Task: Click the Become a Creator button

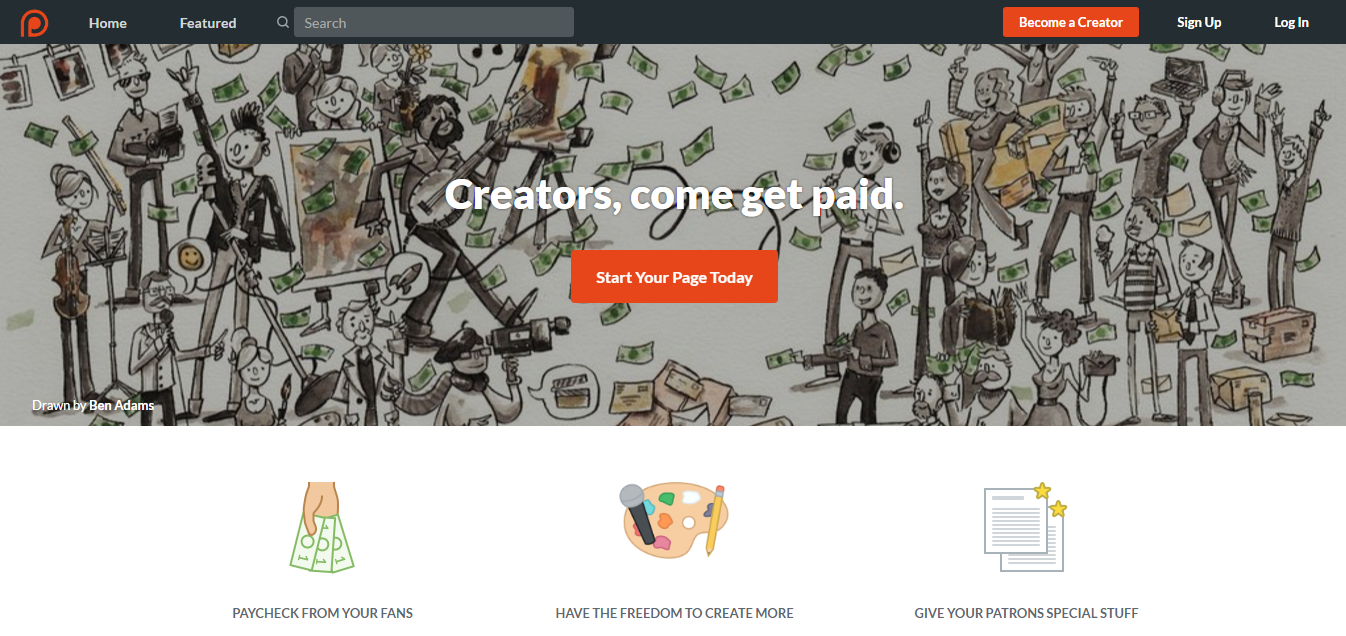Action: (x=1071, y=22)
